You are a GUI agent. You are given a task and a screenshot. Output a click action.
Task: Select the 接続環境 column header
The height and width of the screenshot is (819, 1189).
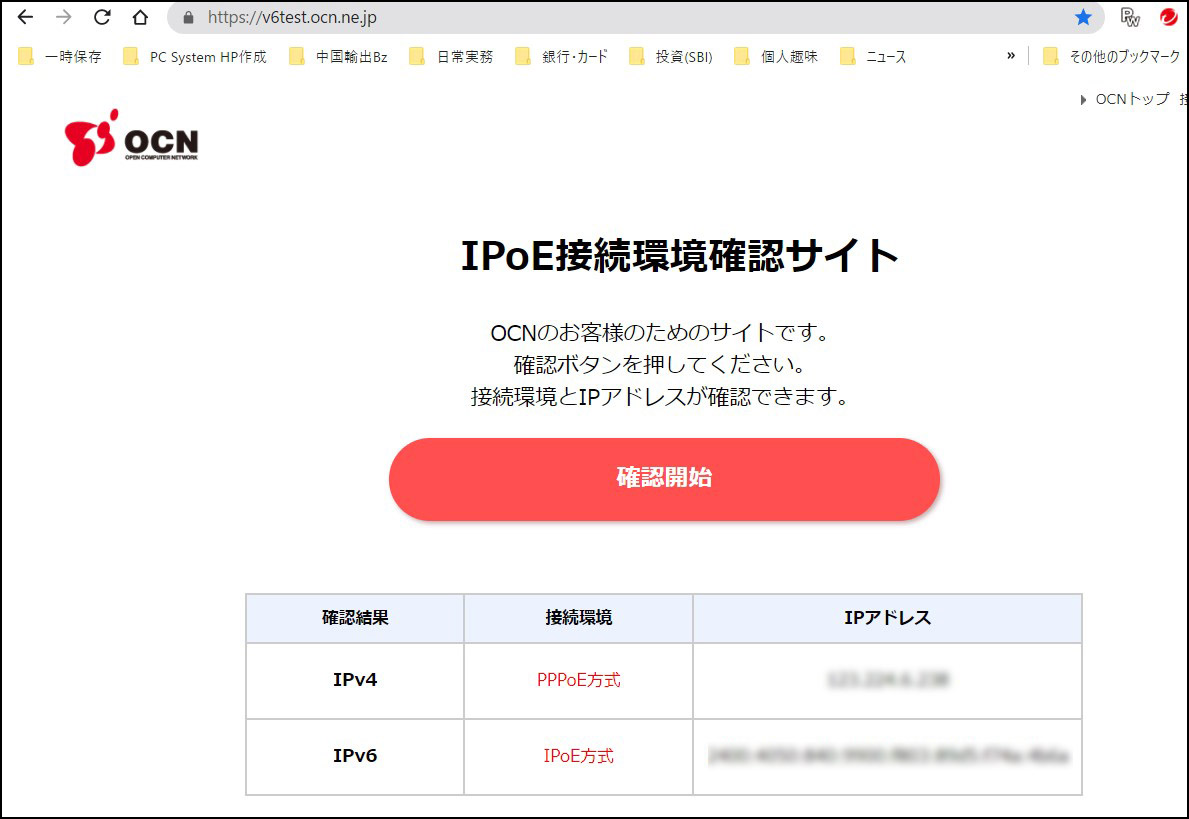pyautogui.click(x=579, y=618)
